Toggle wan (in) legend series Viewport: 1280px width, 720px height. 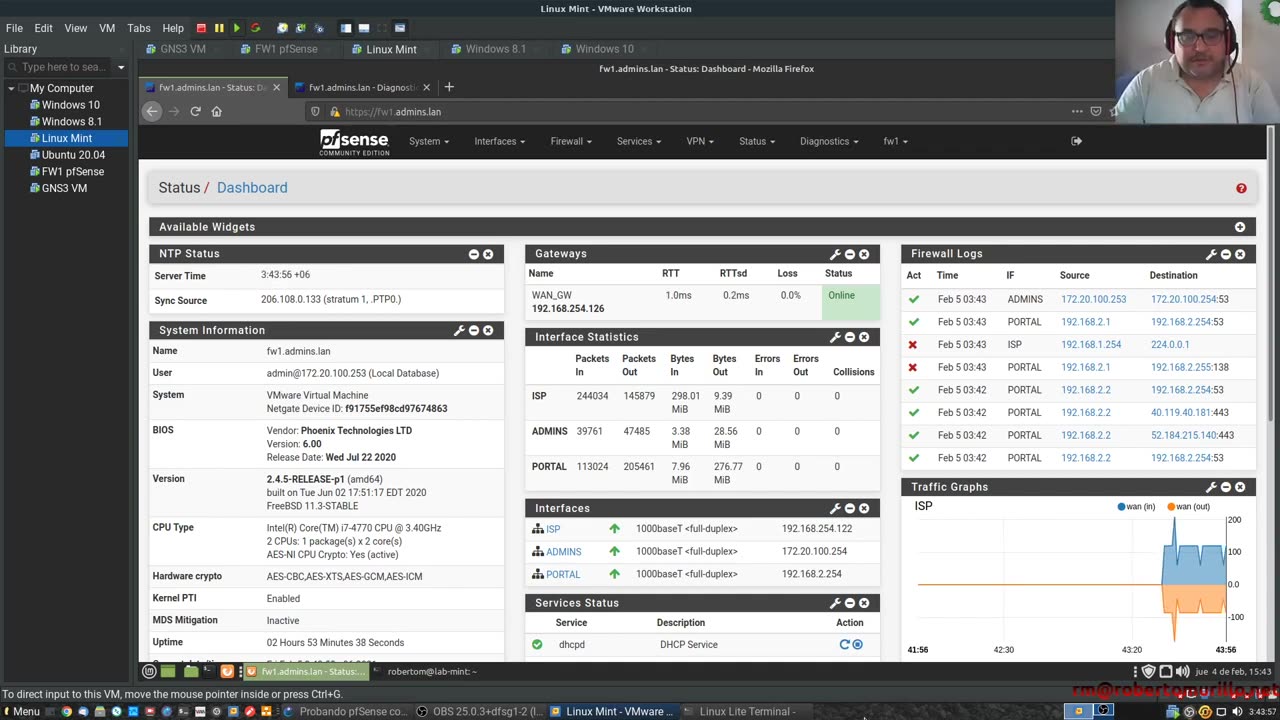tap(1136, 507)
